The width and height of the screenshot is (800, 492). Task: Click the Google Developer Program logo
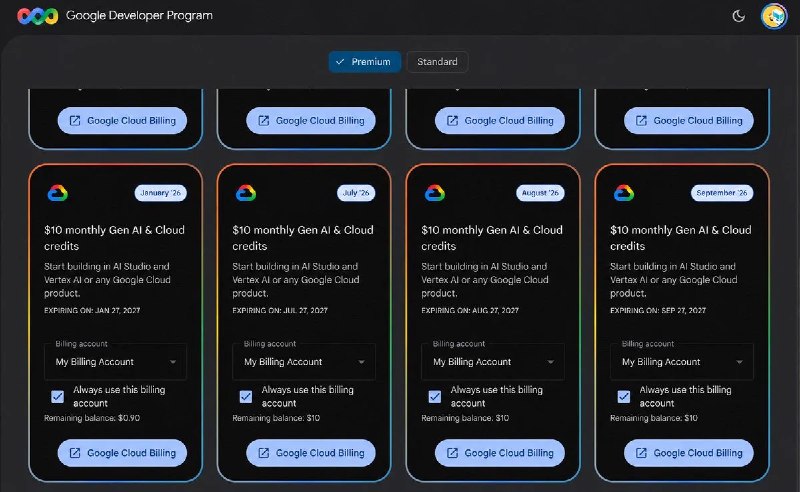click(38, 16)
